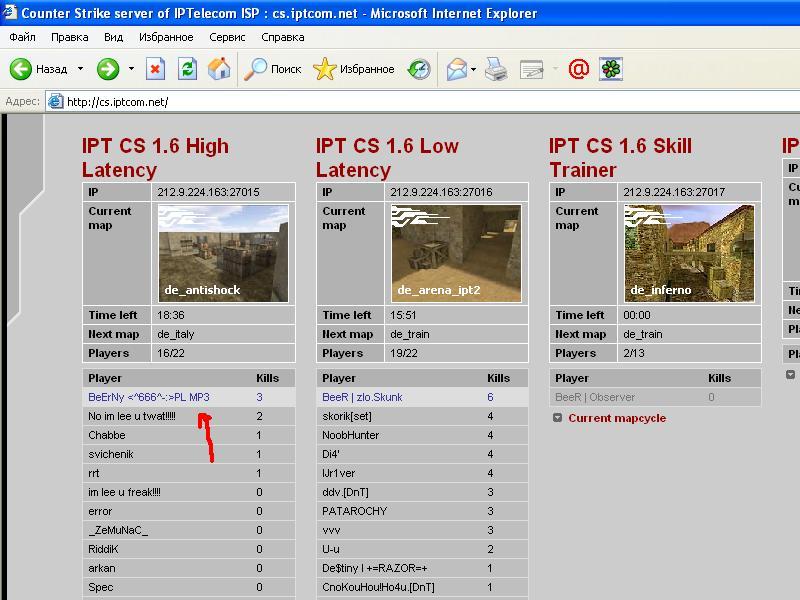Screen dimensions: 800x600
Task: Click player svichenik
Action: [111, 454]
